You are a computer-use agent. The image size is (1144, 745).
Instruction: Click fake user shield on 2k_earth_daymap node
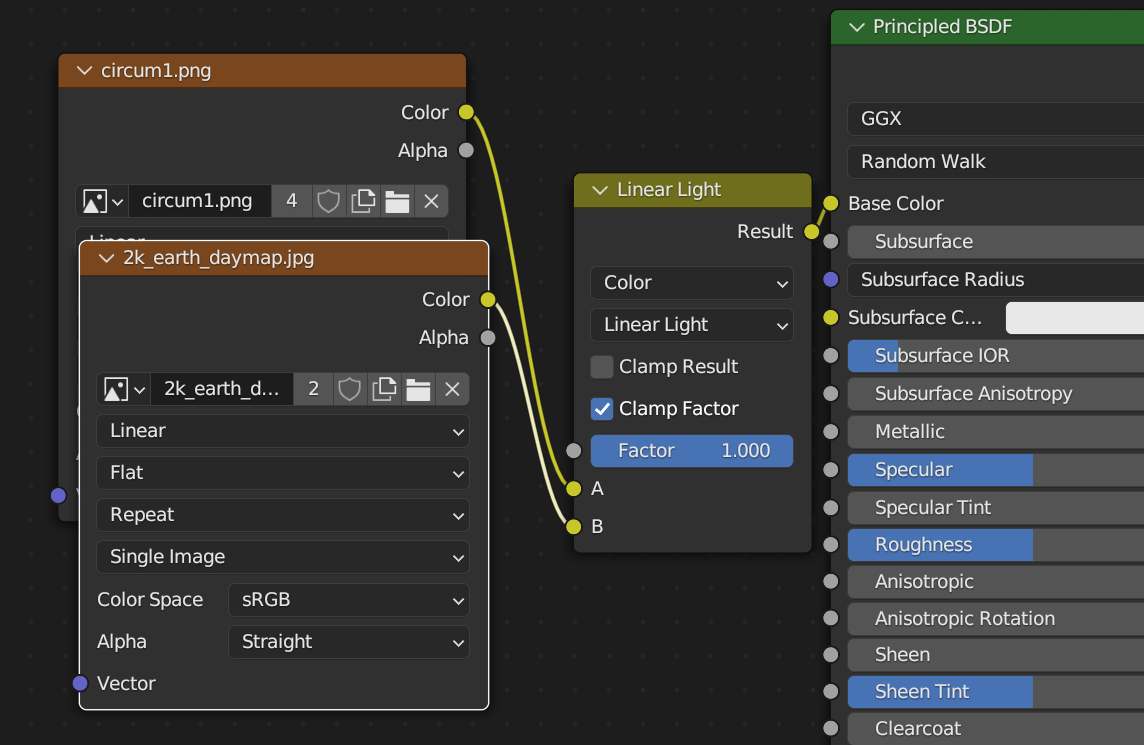[x=349, y=389]
